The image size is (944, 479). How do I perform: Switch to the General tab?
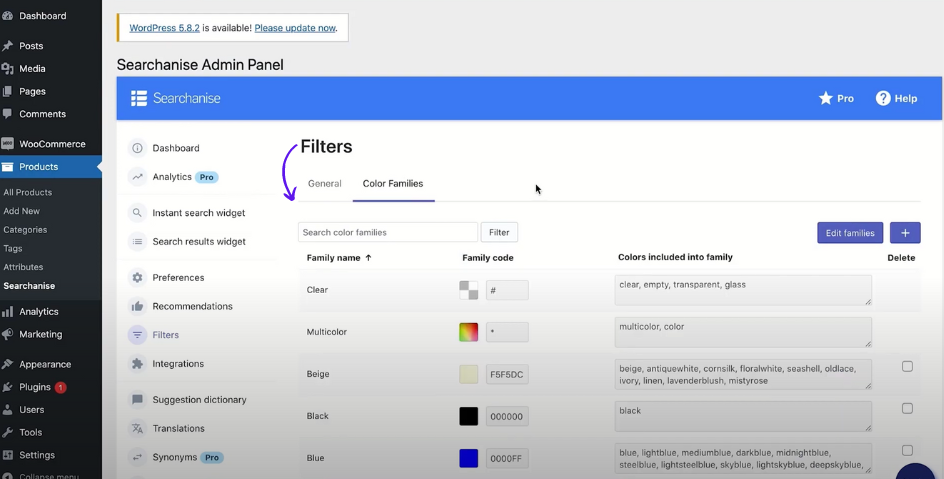[x=324, y=184]
